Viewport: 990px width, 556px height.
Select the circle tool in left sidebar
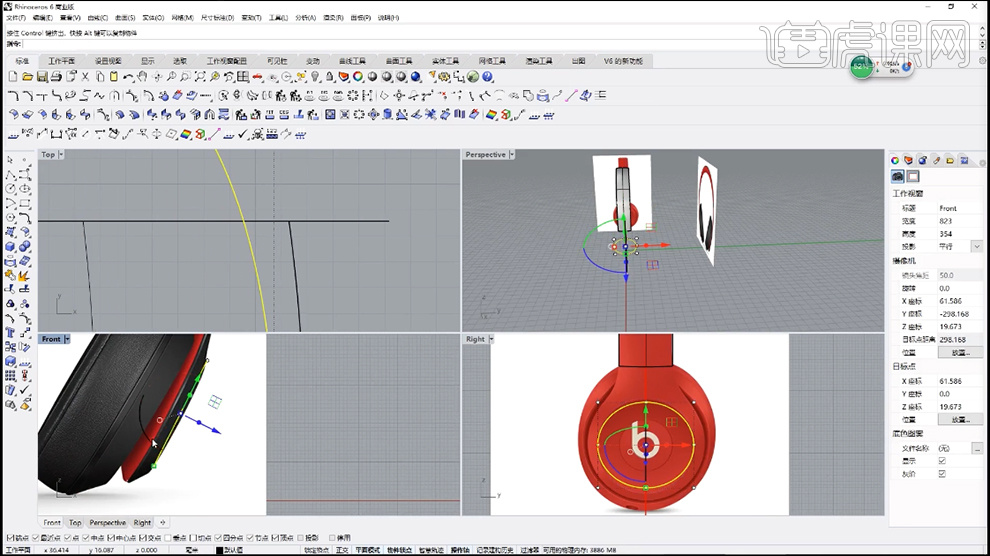(x=10, y=189)
